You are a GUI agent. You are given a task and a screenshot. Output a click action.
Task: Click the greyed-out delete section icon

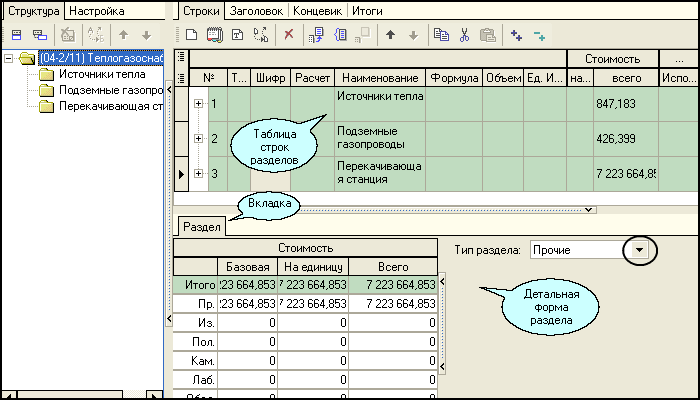pos(68,35)
